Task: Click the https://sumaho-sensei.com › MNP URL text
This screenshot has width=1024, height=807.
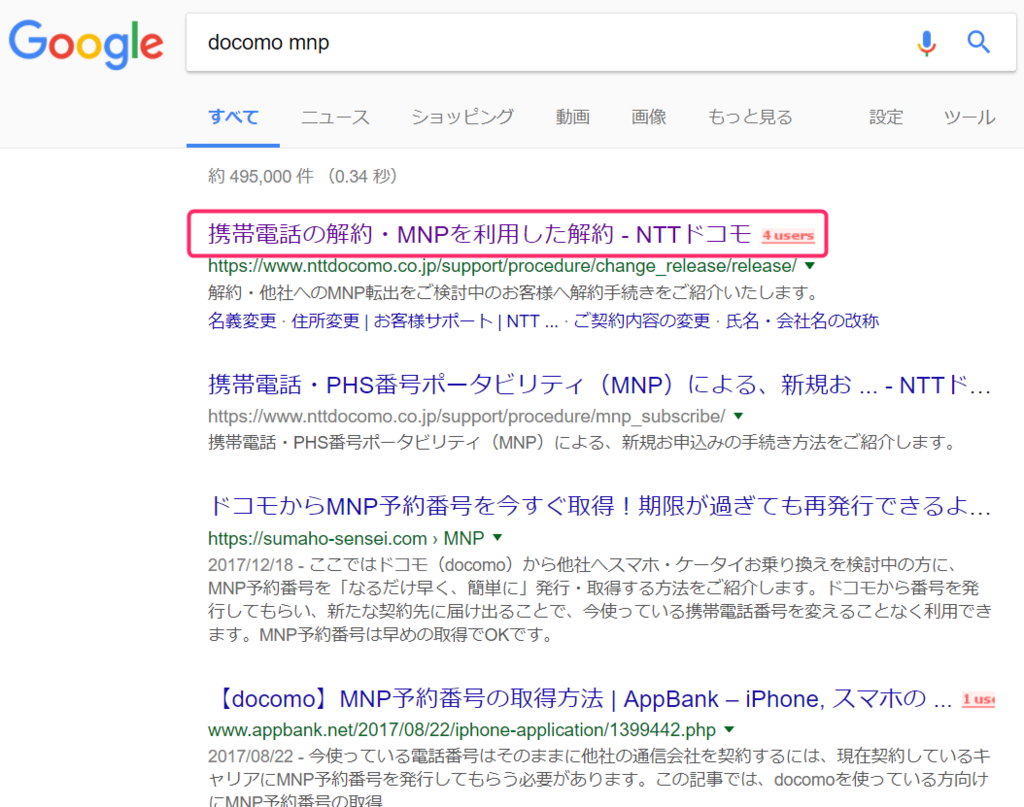Action: click(x=346, y=539)
